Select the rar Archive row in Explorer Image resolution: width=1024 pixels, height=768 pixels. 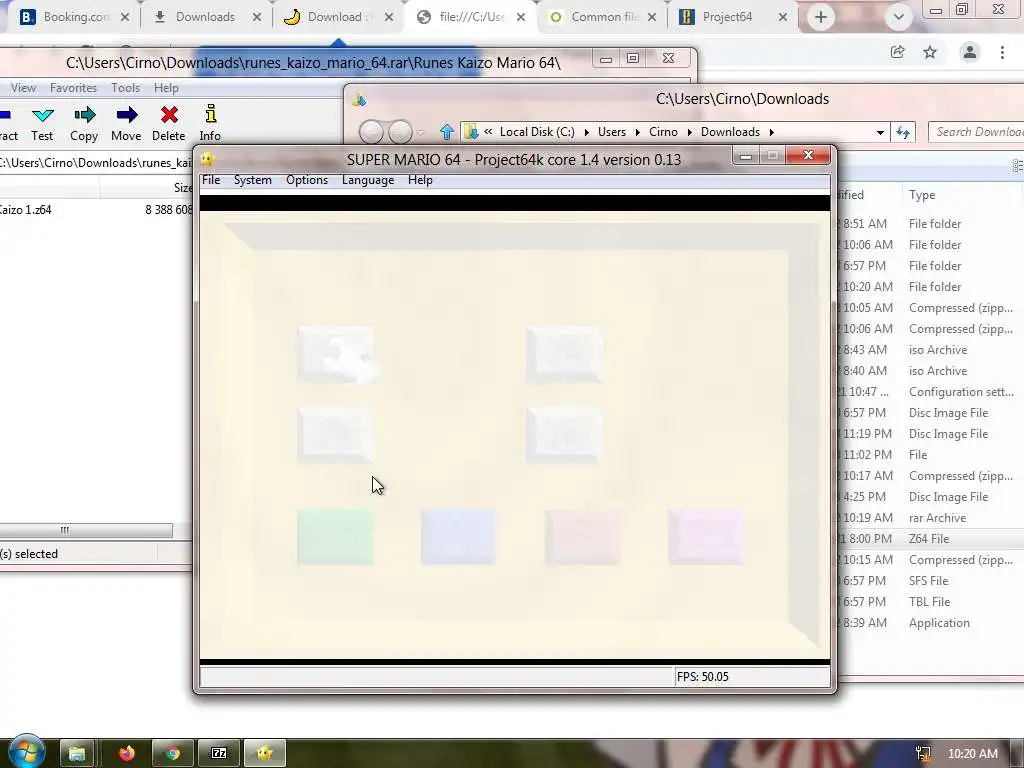930,518
